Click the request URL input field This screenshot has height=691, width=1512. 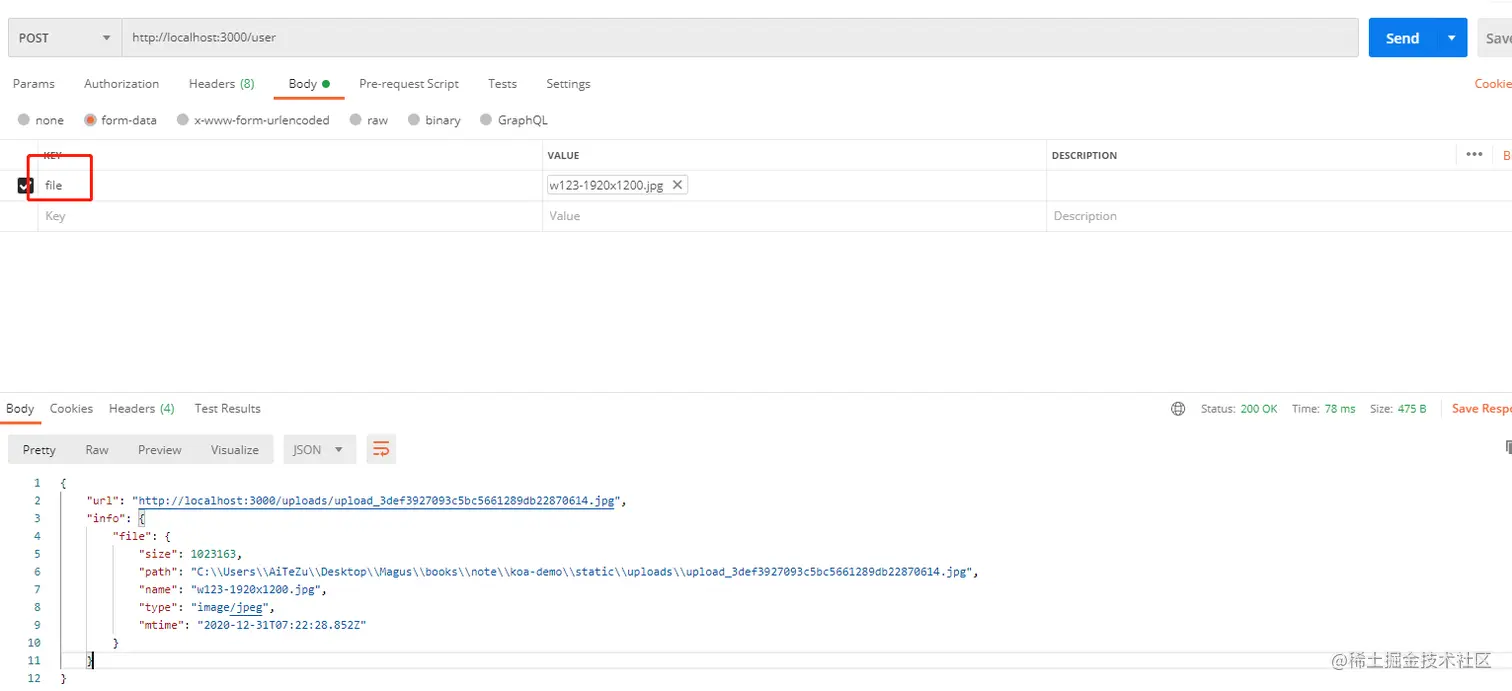pyautogui.click(x=740, y=38)
